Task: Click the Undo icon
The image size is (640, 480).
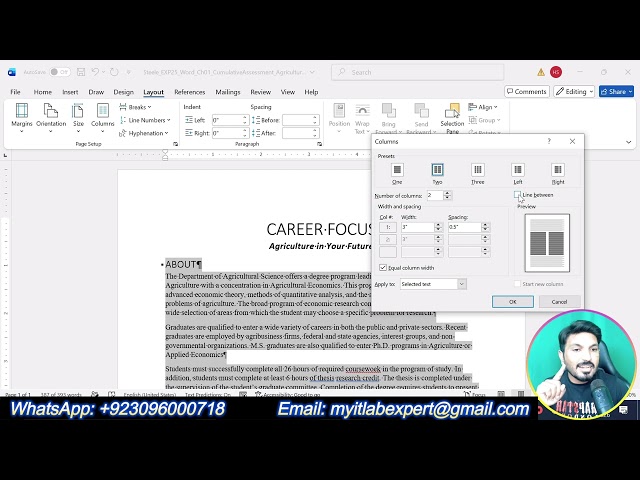Action: (x=95, y=72)
